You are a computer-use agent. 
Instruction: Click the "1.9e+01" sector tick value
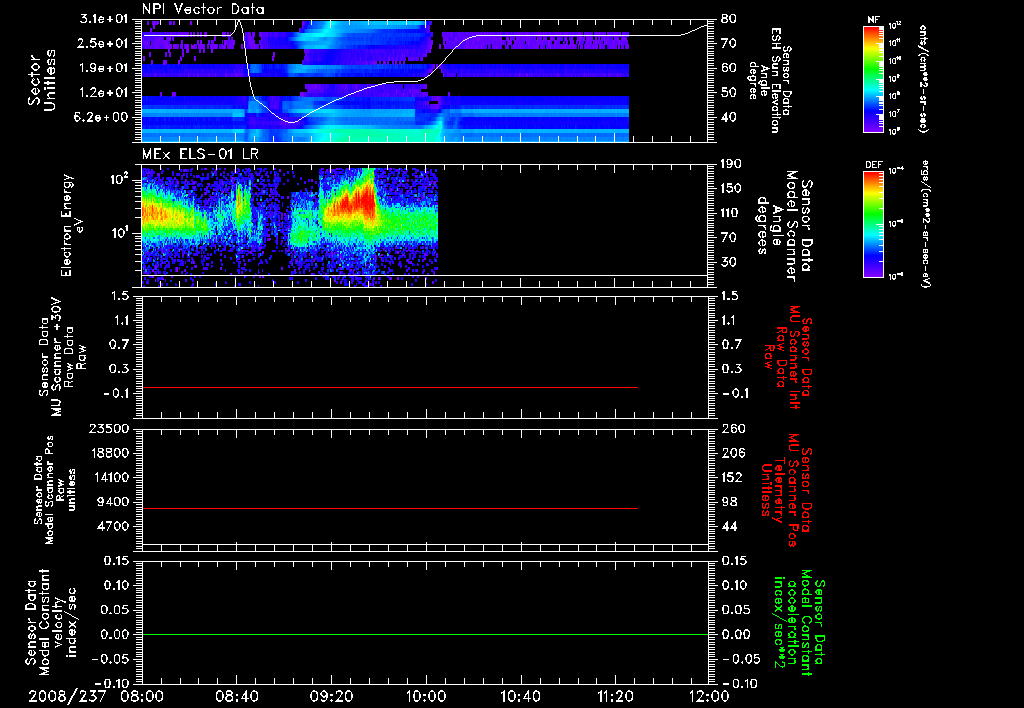point(103,68)
